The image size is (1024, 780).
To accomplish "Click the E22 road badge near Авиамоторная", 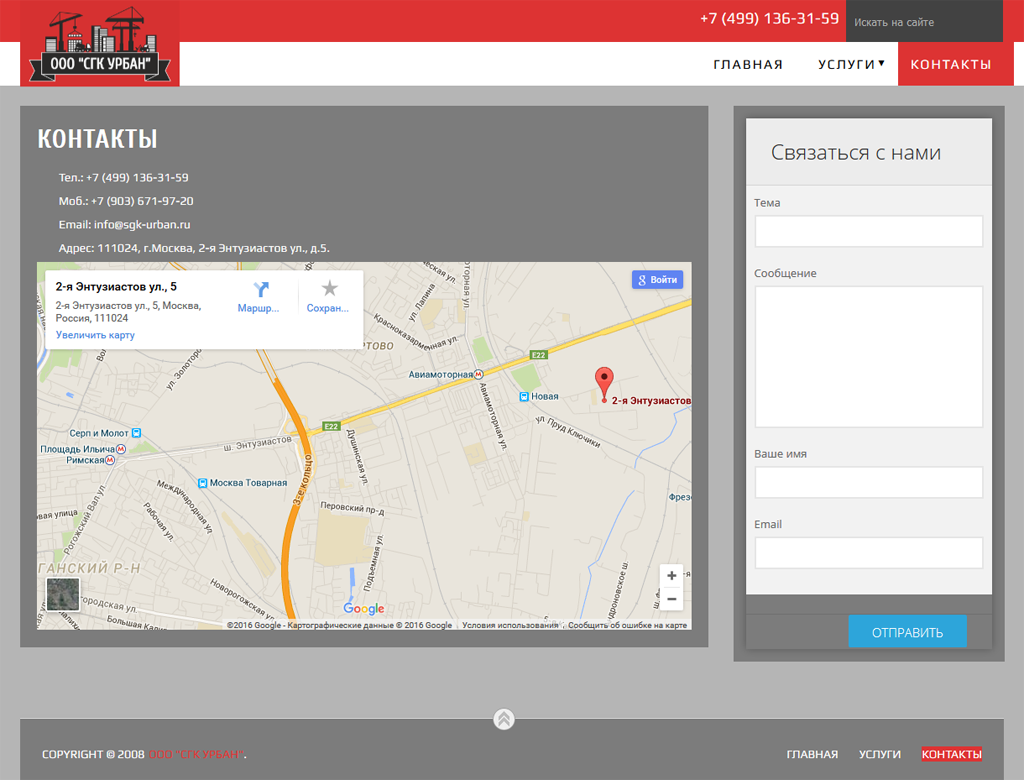I will coord(538,355).
